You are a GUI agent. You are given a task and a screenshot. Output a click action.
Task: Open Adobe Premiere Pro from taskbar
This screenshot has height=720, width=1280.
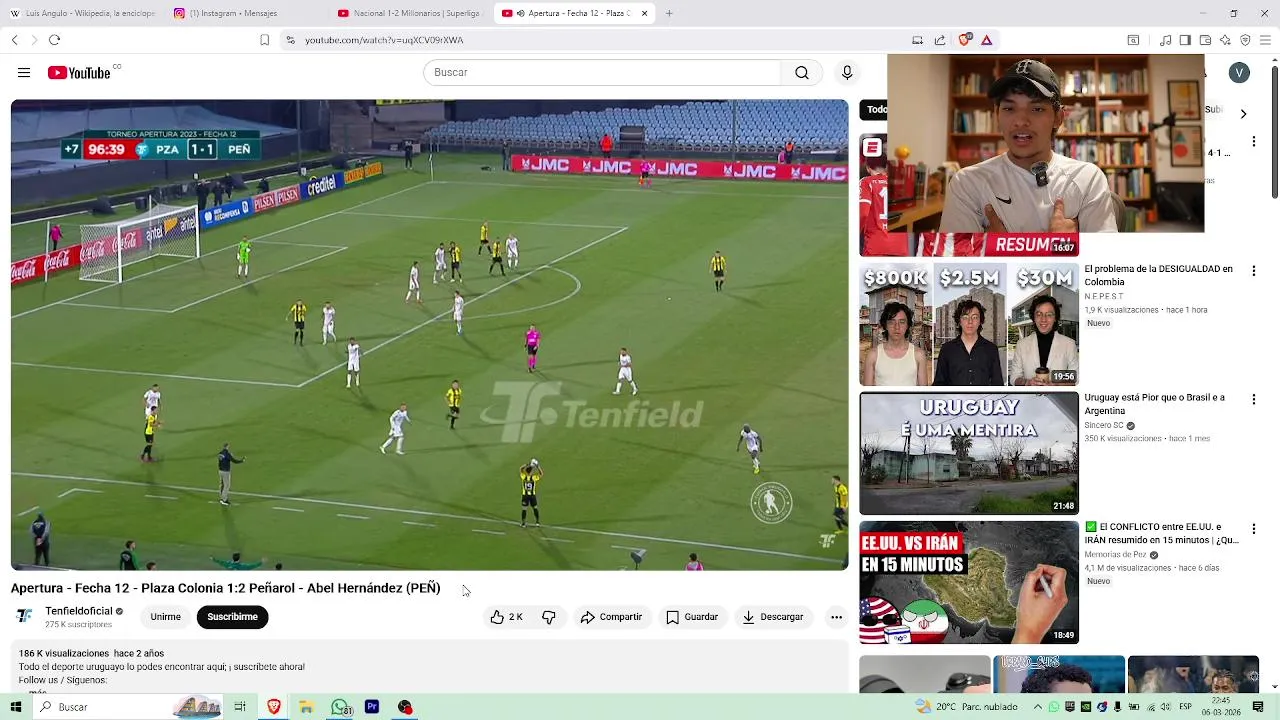click(372, 707)
